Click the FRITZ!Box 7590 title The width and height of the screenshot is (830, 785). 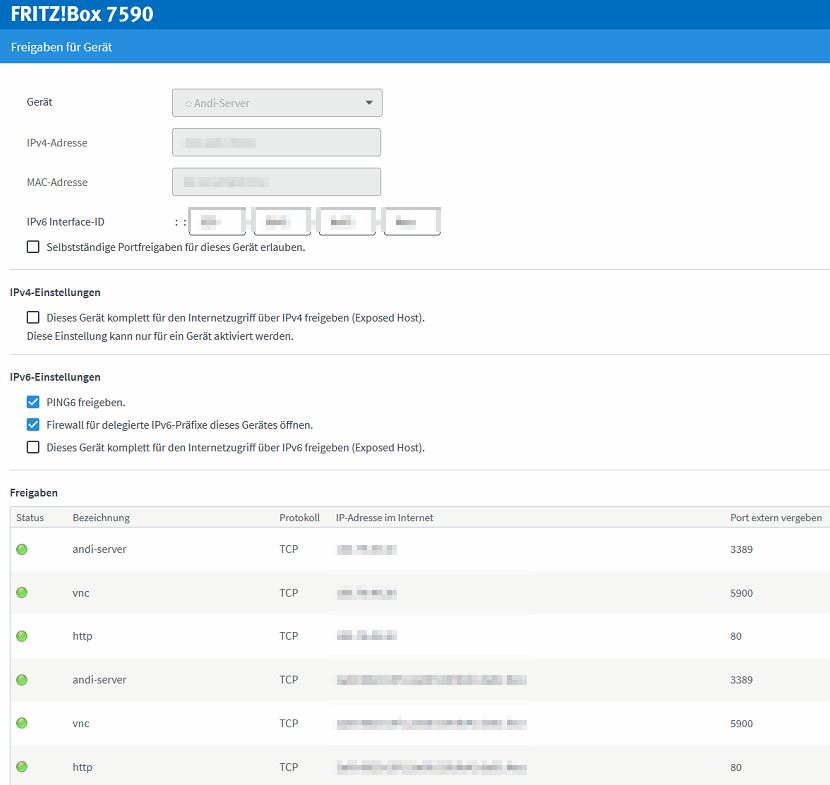82,15
